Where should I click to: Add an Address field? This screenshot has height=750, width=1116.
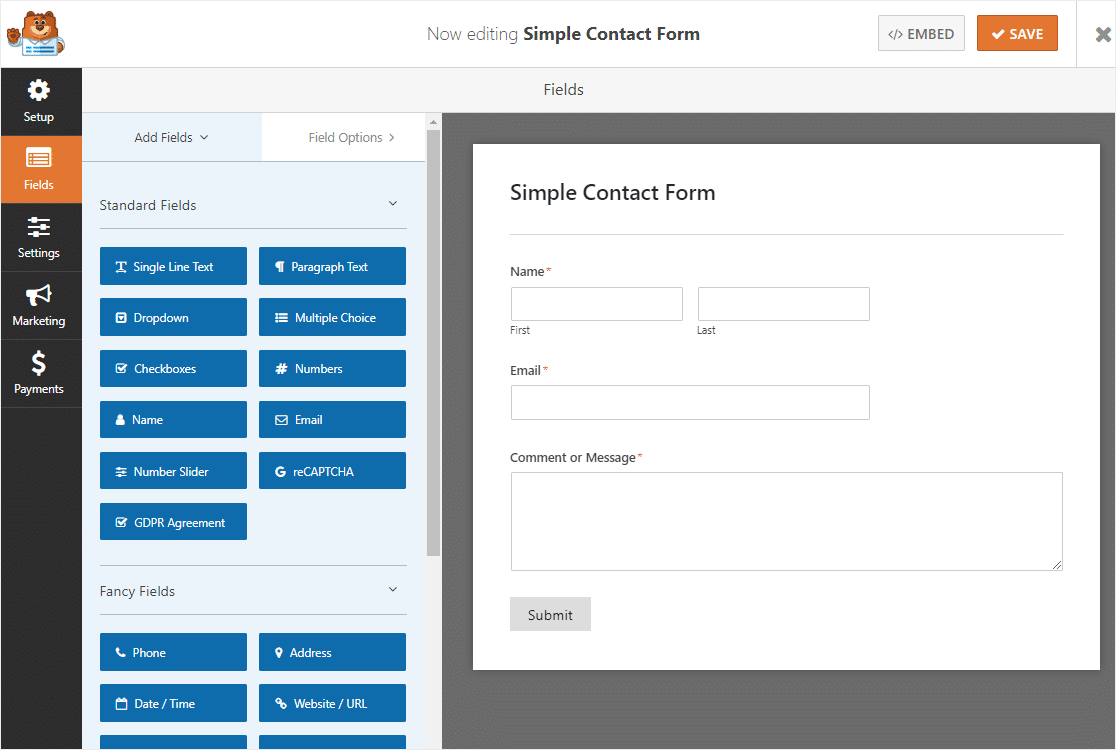332,653
